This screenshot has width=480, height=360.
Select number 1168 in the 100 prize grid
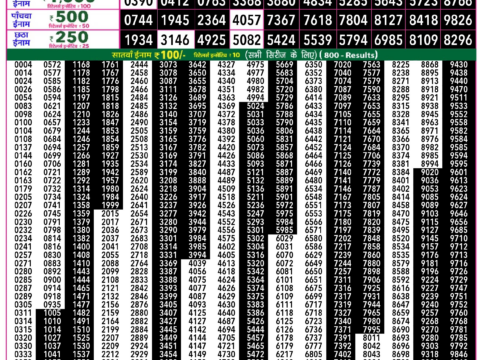coord(81,64)
